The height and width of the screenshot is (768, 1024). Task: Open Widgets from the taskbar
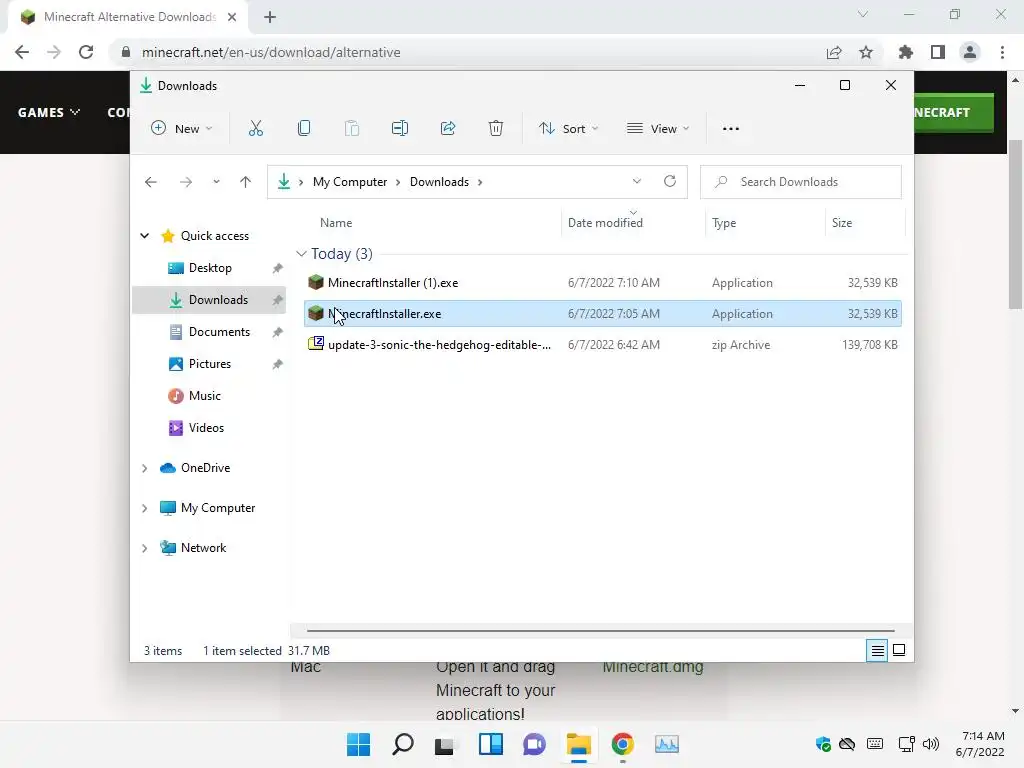tap(490, 744)
